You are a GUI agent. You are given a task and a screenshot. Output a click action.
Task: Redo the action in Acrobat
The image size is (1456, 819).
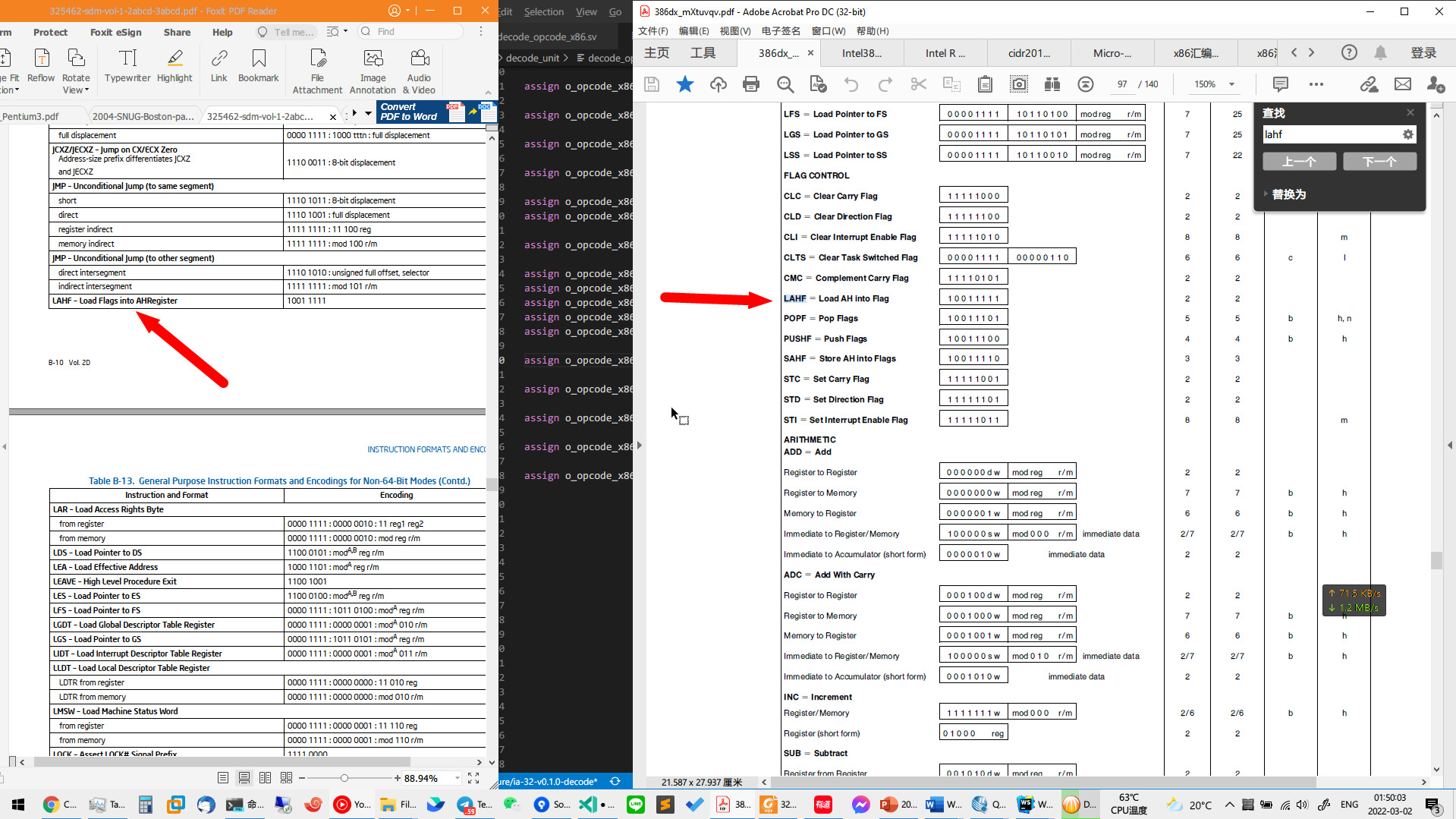885,84
